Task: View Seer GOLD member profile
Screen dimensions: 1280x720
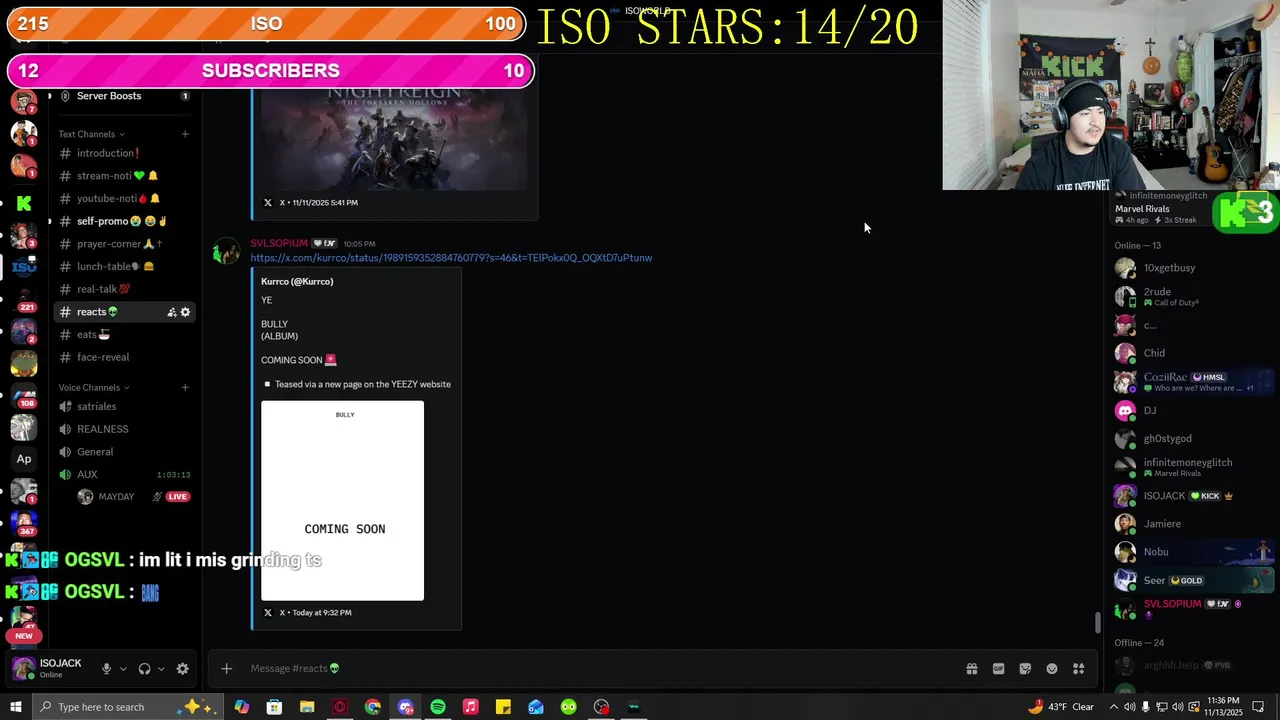Action: [x=1194, y=580]
